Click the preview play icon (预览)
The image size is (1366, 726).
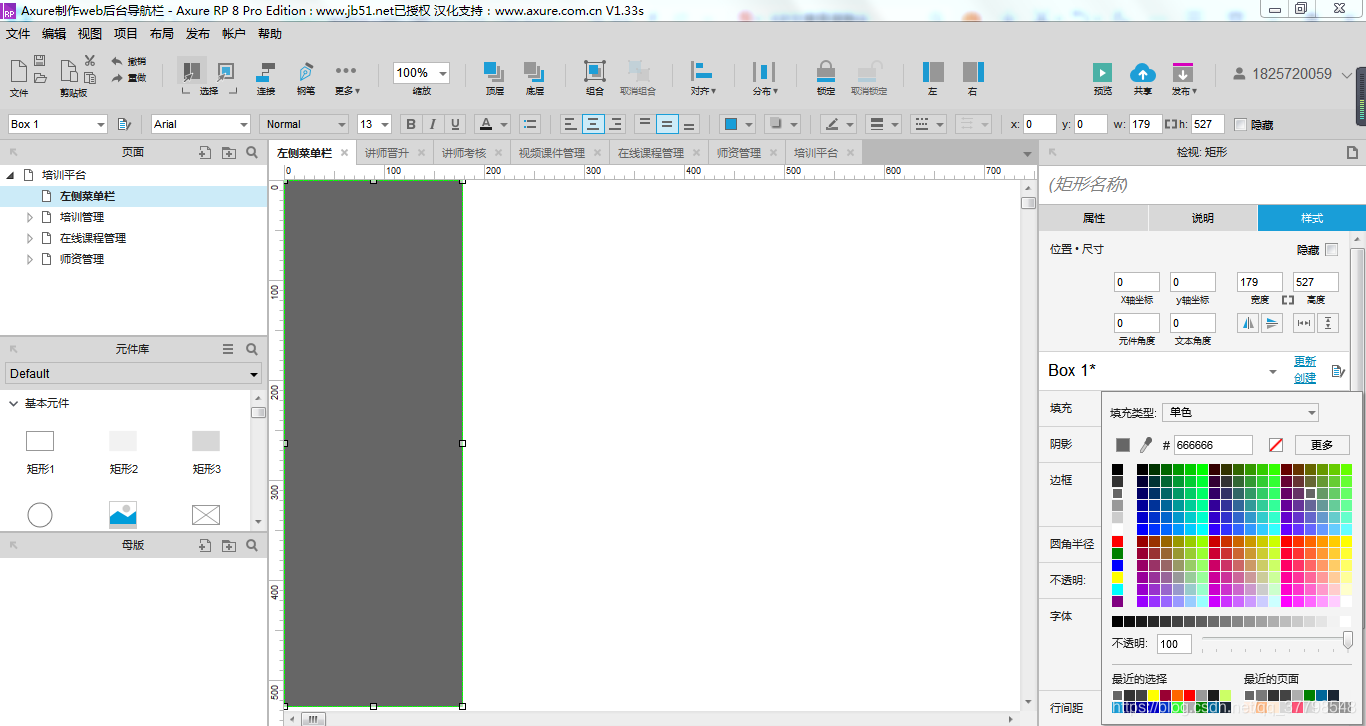(1102, 72)
